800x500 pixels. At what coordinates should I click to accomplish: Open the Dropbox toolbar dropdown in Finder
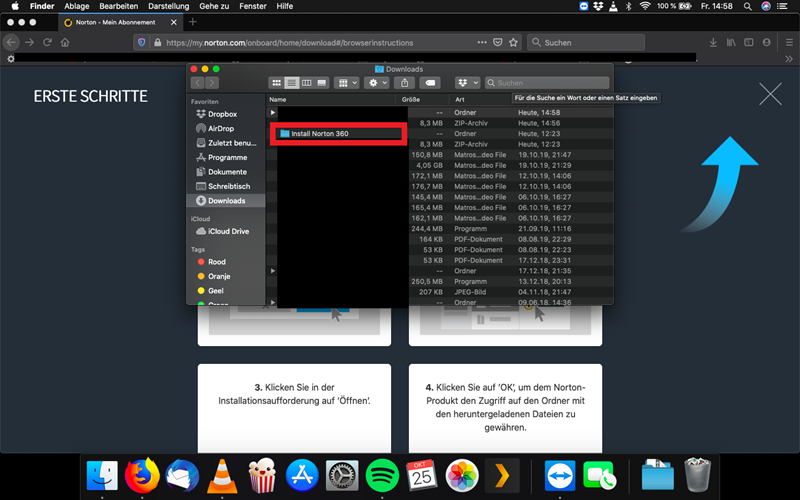point(467,83)
